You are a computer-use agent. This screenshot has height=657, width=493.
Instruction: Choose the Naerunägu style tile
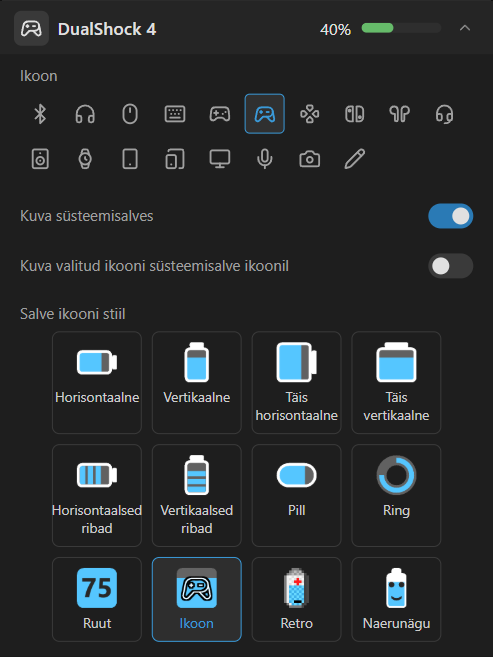tap(396, 600)
